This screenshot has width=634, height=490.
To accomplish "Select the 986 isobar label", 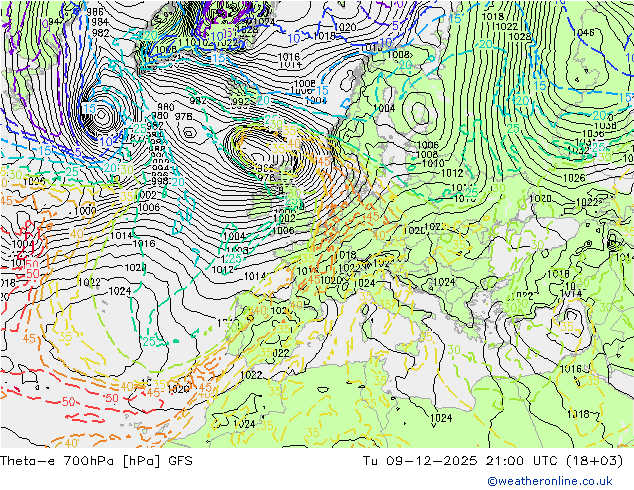I will tap(95, 12).
